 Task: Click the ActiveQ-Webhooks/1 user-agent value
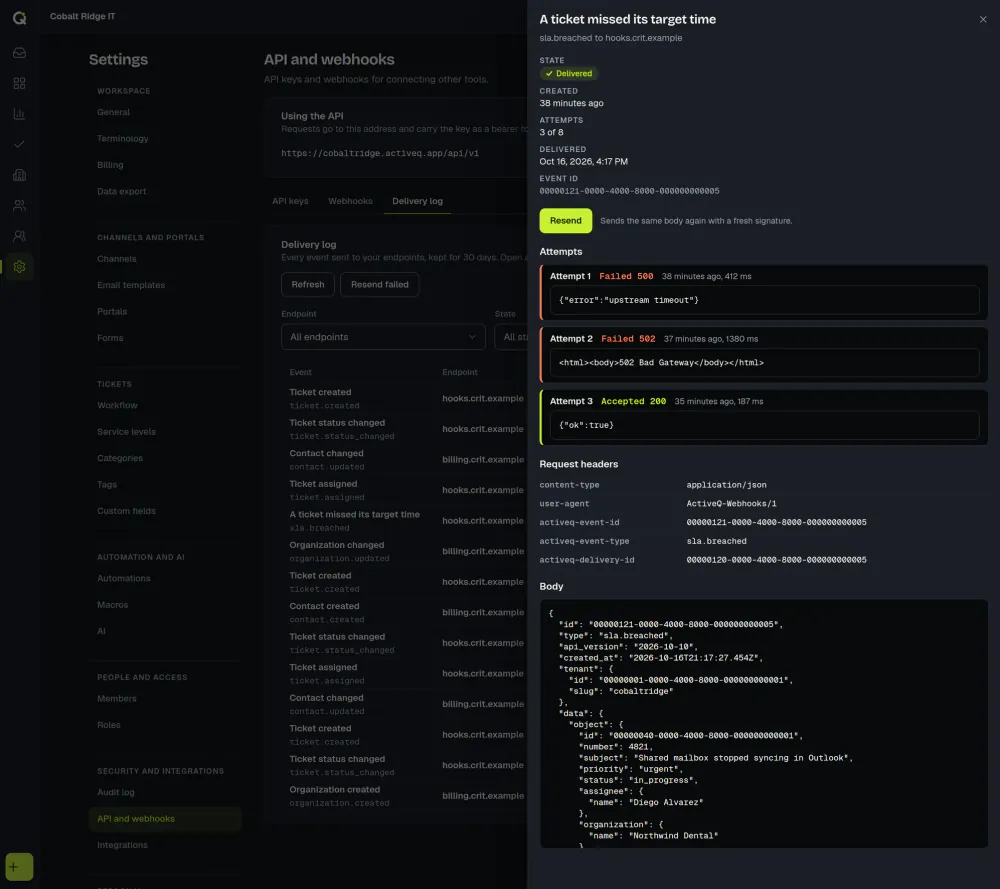pos(732,504)
